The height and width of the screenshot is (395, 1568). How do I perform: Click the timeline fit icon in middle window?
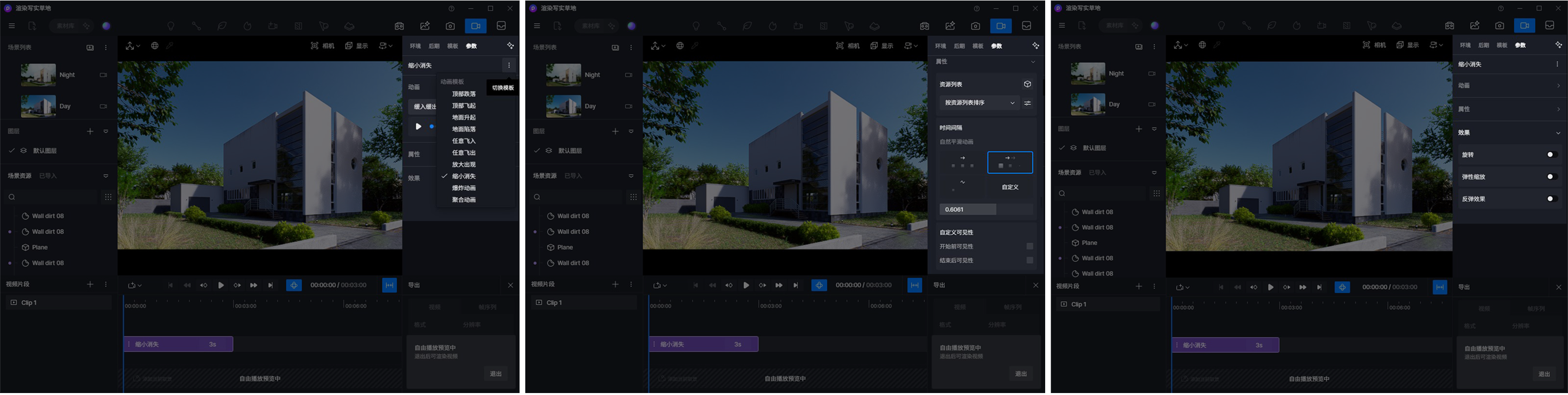pos(914,285)
